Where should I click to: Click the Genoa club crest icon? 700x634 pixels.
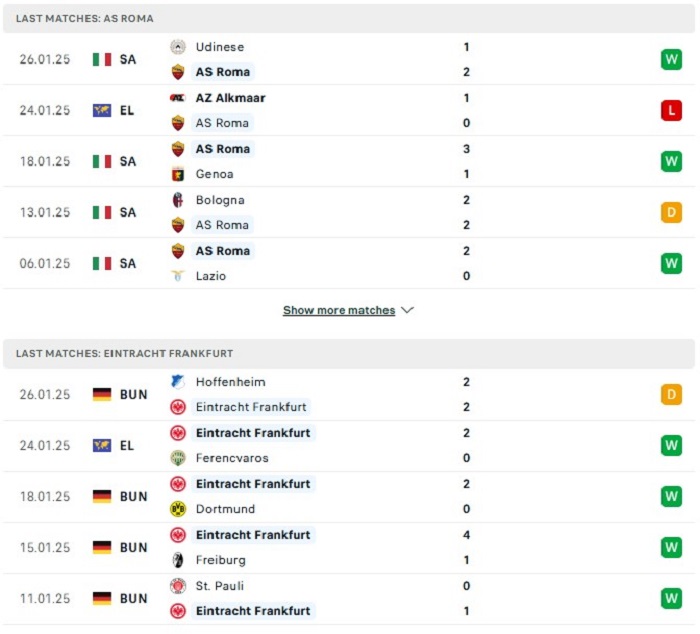[x=178, y=174]
